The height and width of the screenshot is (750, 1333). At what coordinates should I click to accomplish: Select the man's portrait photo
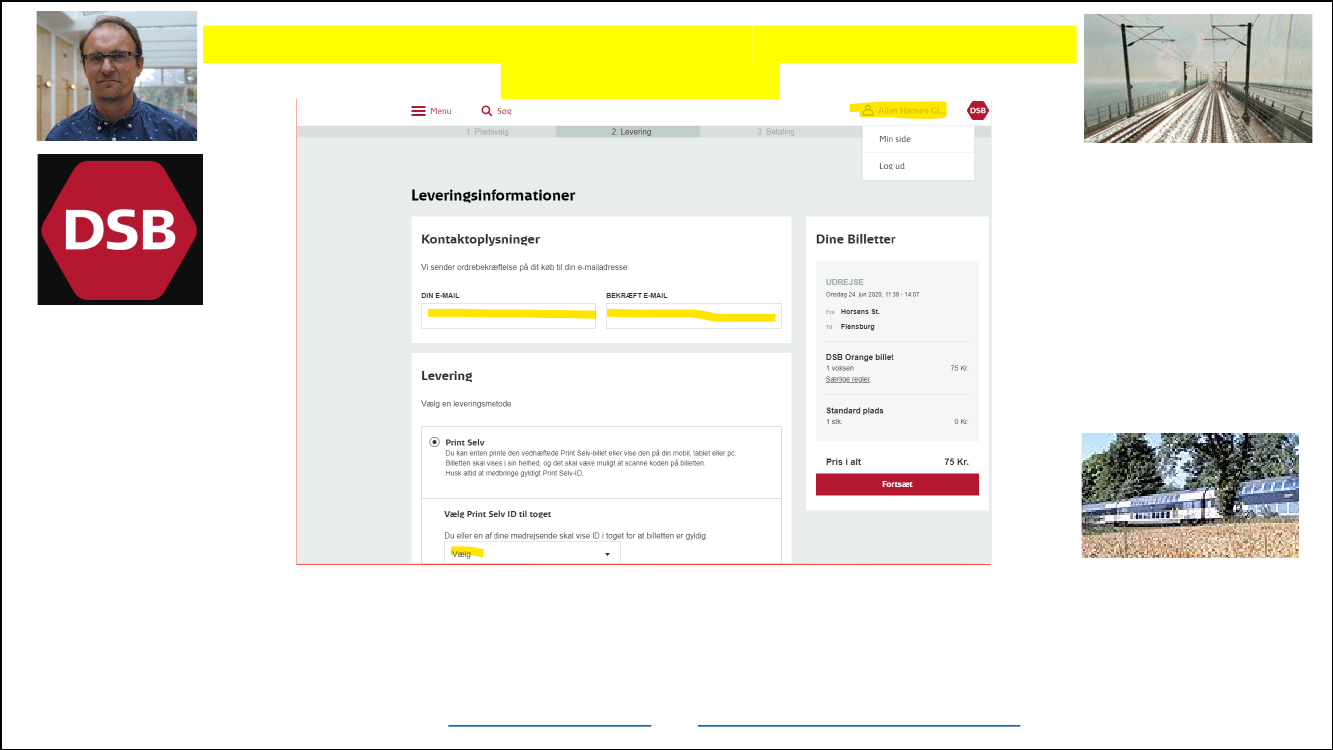point(117,76)
